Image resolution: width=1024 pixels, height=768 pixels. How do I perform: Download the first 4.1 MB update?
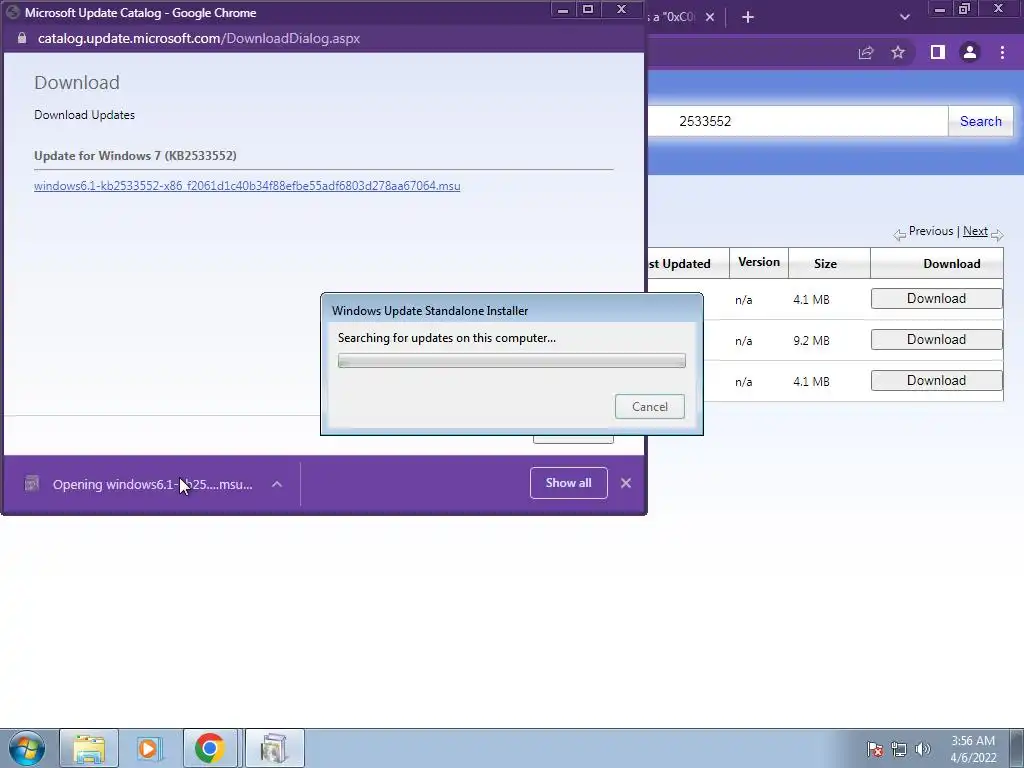tap(936, 298)
